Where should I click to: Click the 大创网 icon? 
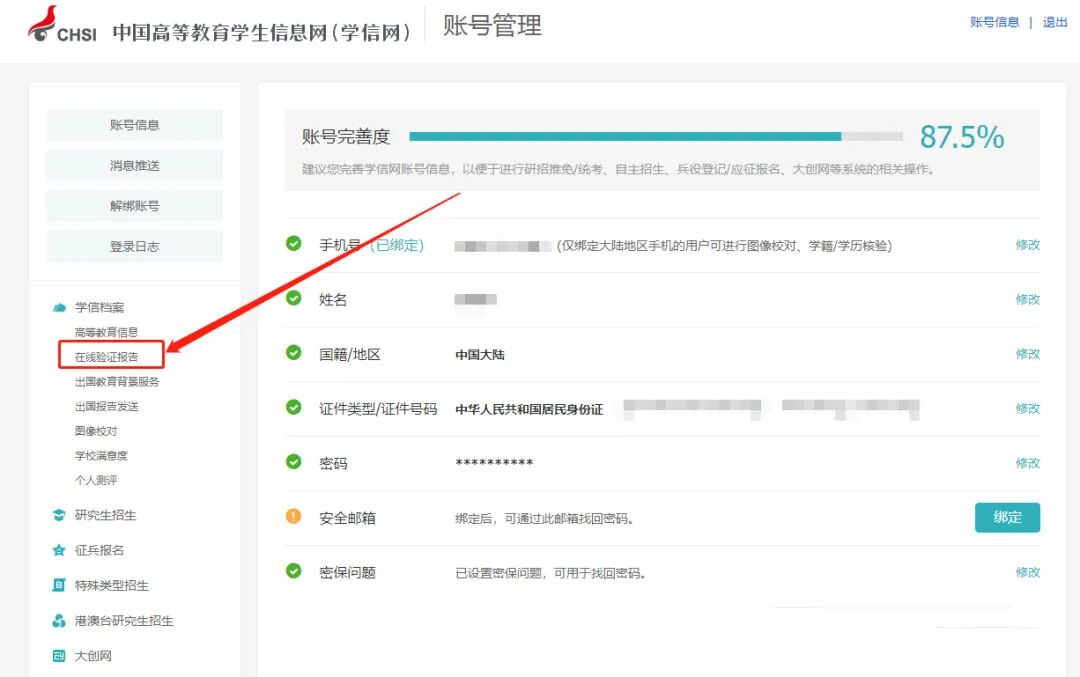pyautogui.click(x=59, y=656)
